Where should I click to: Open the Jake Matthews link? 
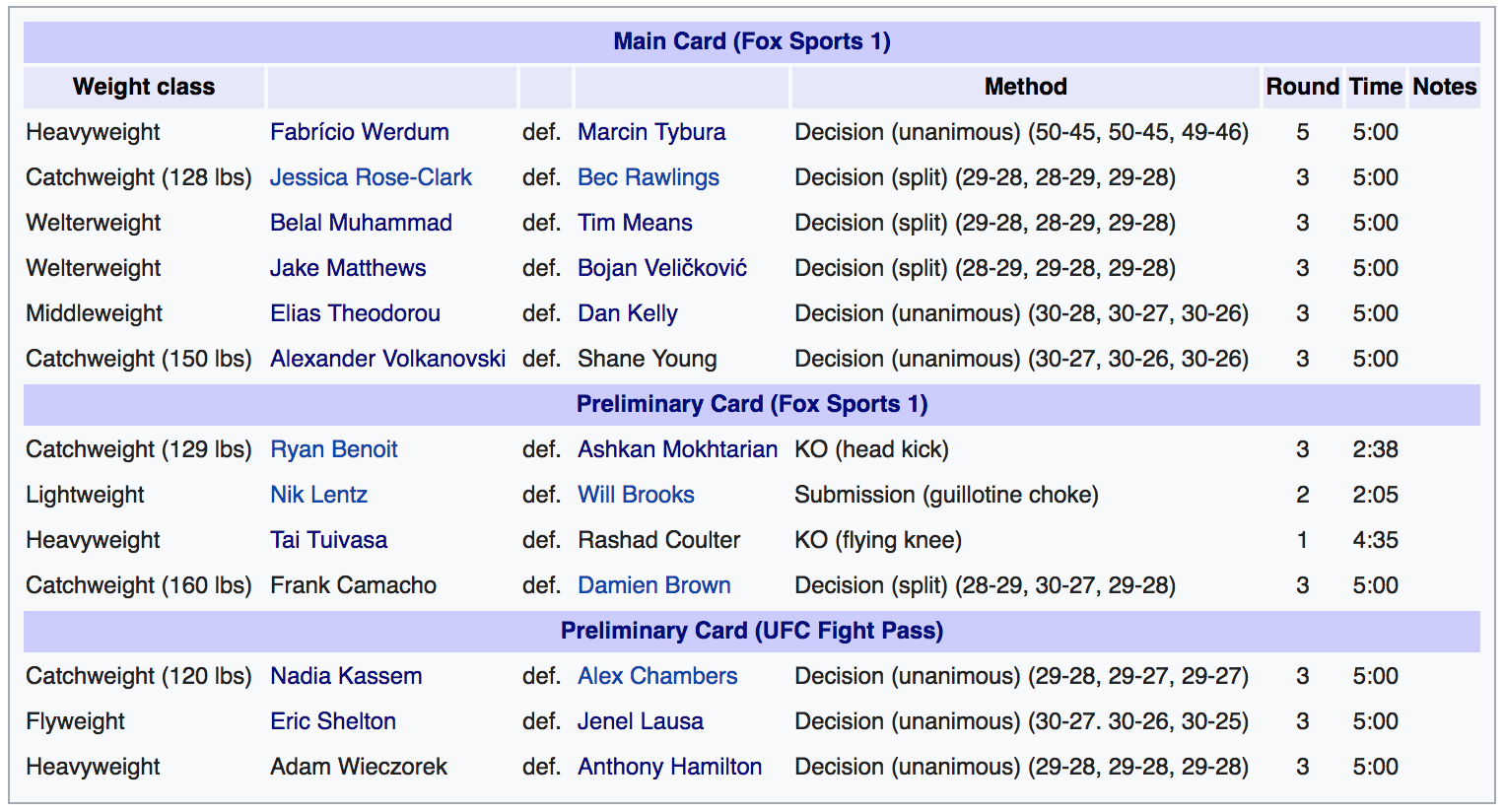pyautogui.click(x=349, y=268)
